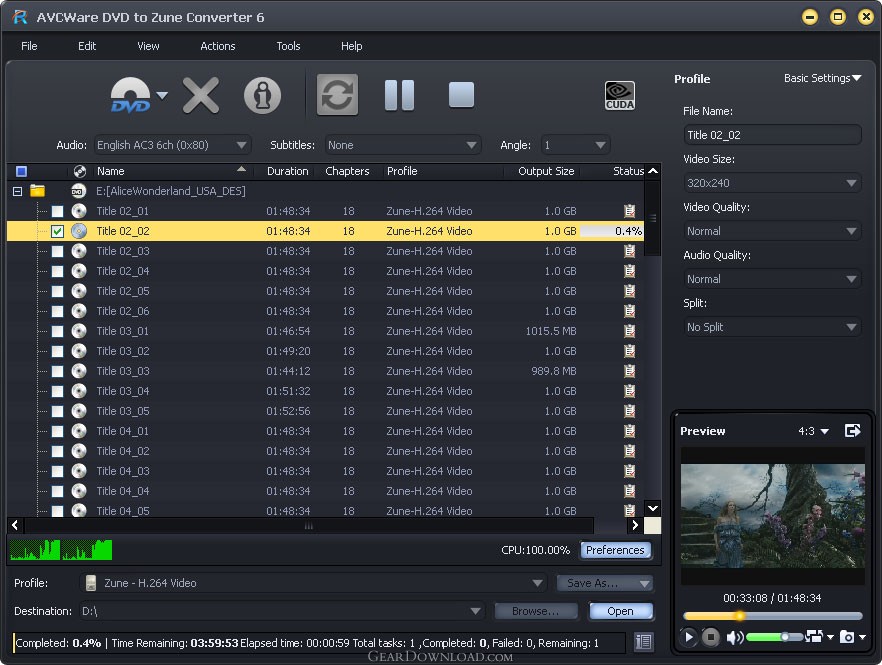Click the Preferences button

pyautogui.click(x=615, y=550)
